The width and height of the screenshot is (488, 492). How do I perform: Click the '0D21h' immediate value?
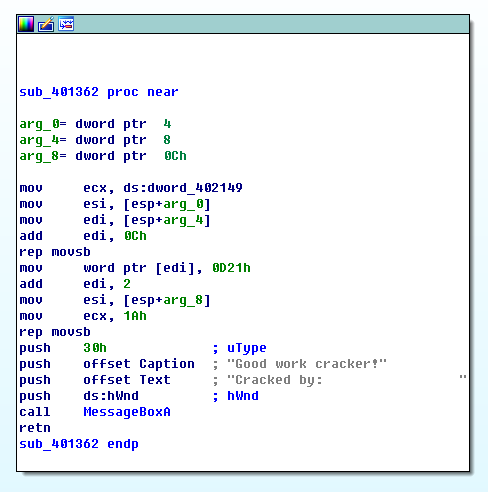[231, 268]
